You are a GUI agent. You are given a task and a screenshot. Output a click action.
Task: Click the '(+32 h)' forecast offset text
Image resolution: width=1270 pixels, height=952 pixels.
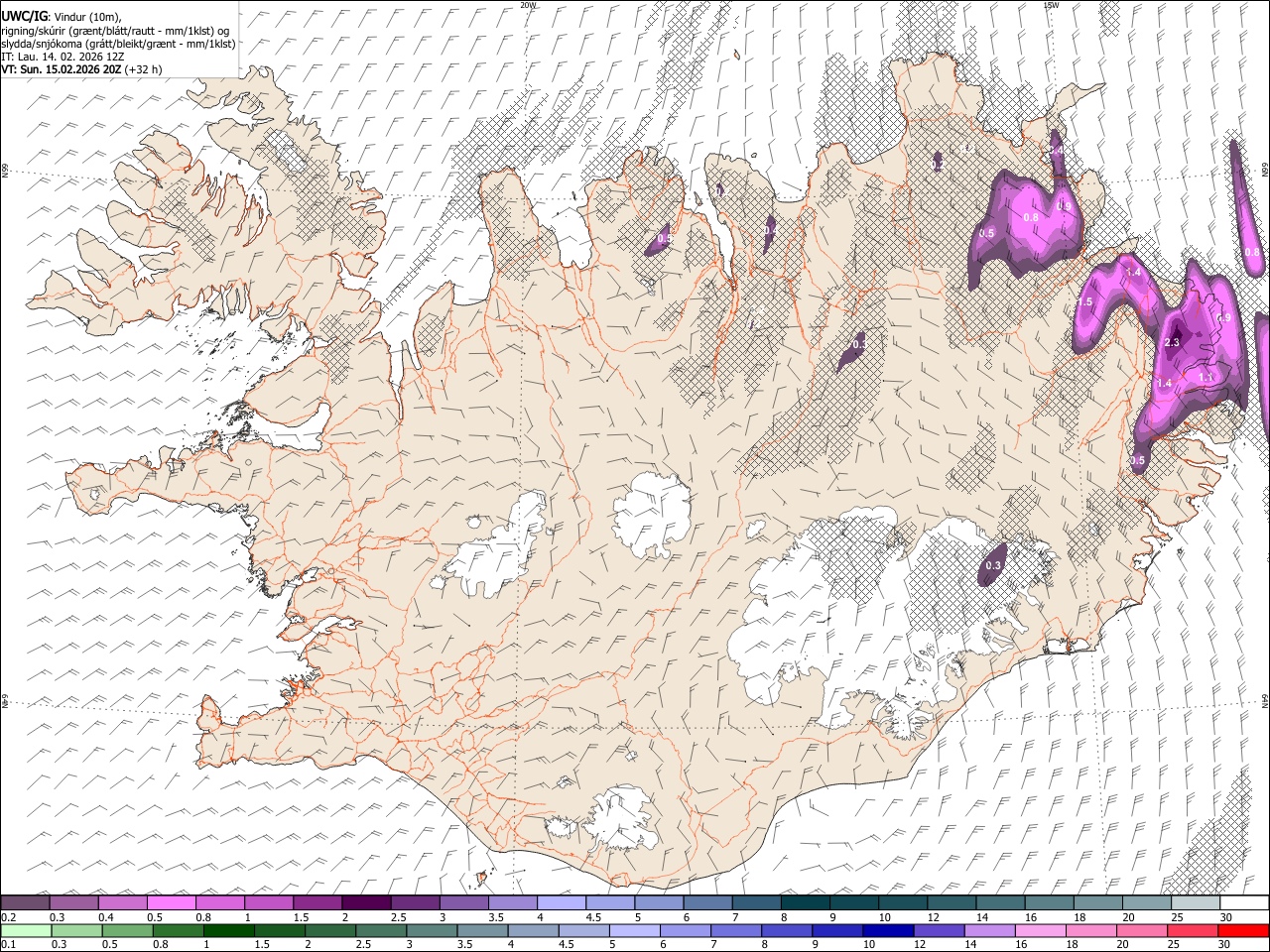[144, 69]
